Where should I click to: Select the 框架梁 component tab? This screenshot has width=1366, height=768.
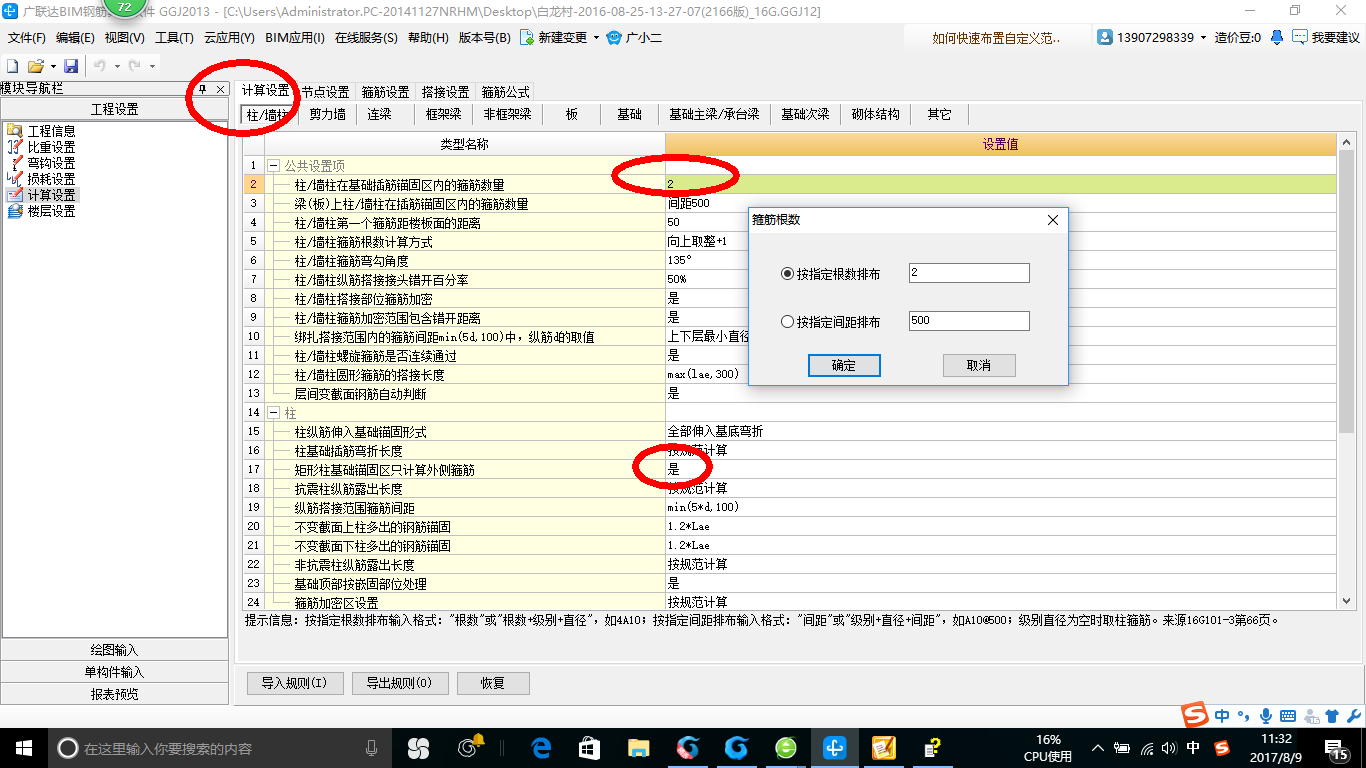(443, 115)
